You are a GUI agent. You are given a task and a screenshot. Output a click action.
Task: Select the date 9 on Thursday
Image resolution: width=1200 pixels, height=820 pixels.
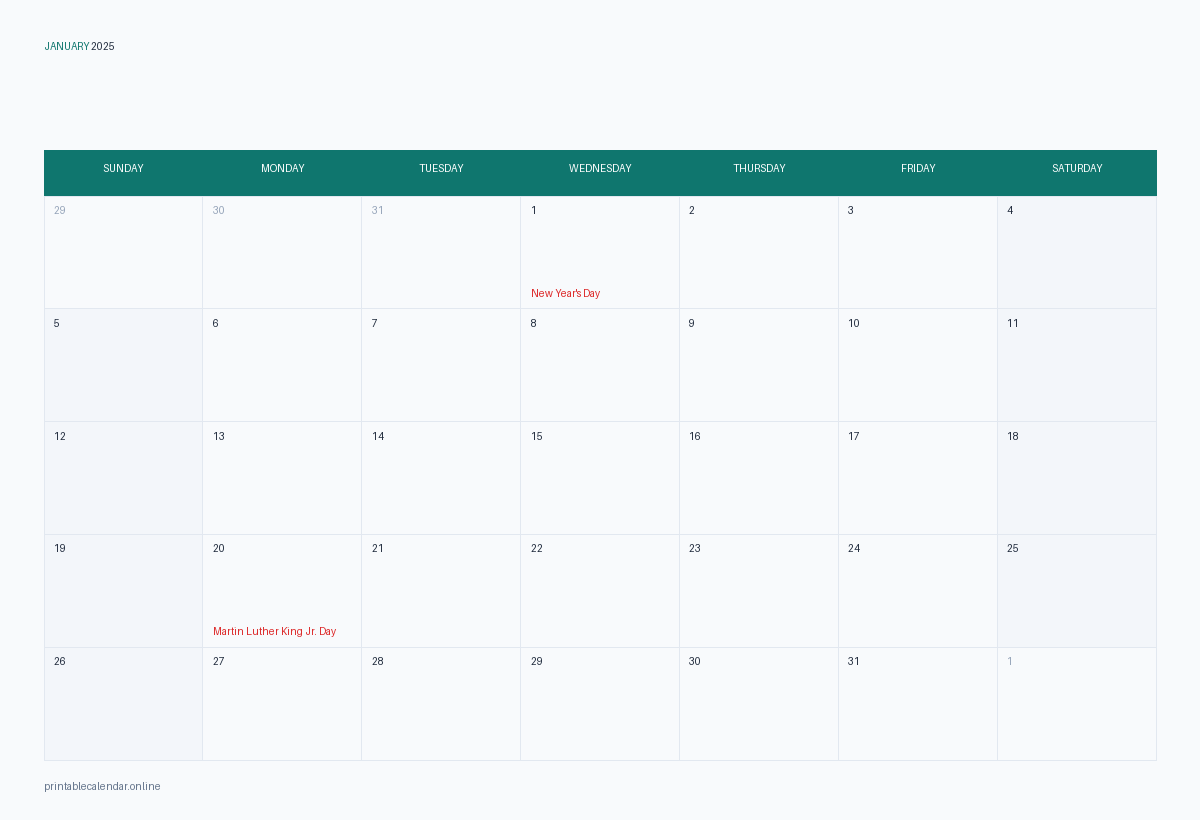click(759, 365)
